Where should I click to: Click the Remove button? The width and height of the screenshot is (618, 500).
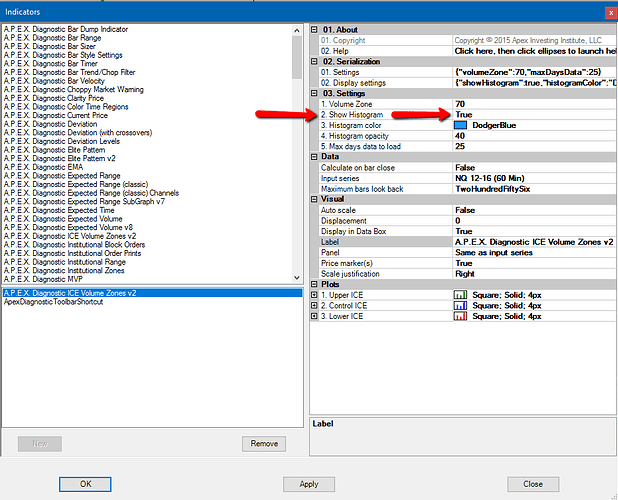click(x=264, y=444)
